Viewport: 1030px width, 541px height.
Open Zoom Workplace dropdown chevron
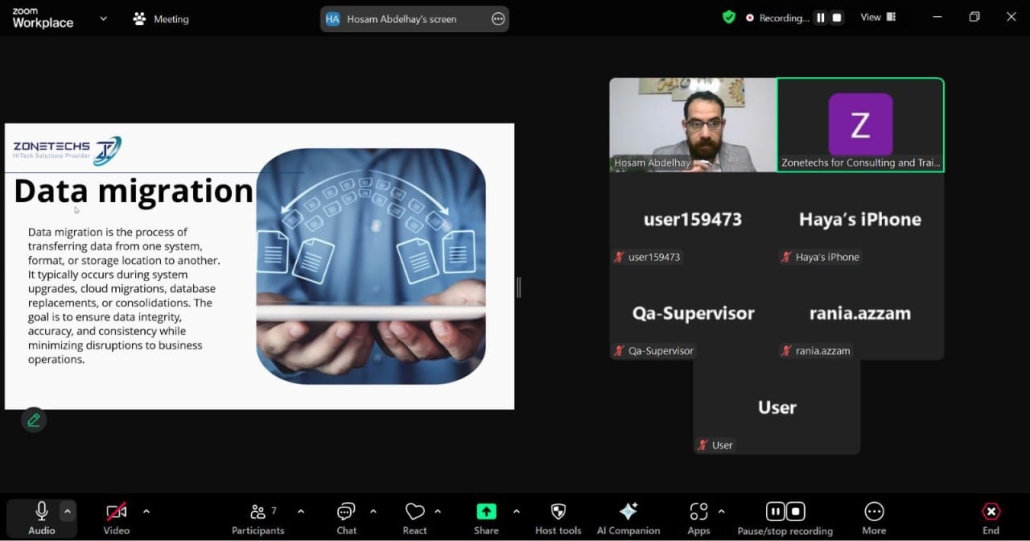pyautogui.click(x=103, y=18)
